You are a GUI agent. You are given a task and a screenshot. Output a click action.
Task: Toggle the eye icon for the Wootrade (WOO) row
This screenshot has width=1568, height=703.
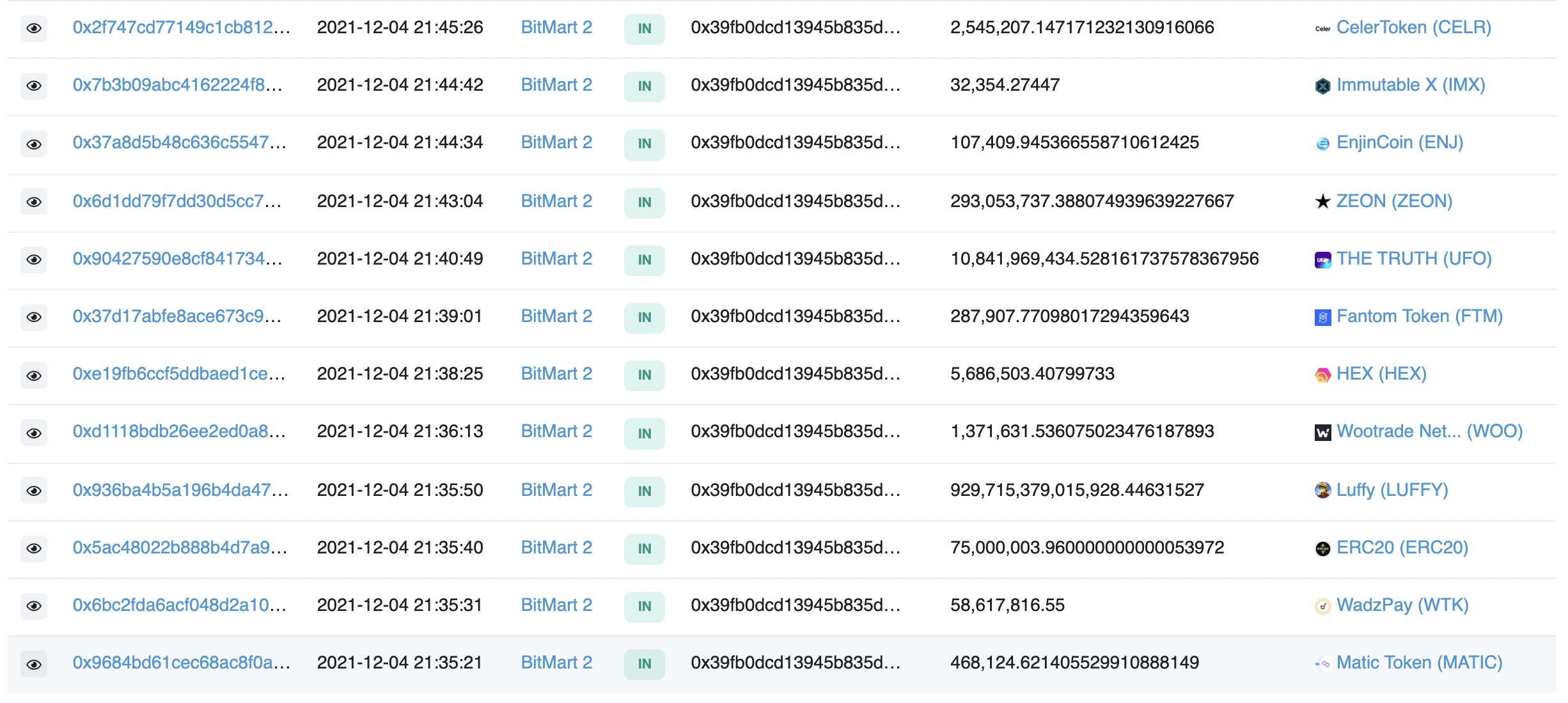34,433
